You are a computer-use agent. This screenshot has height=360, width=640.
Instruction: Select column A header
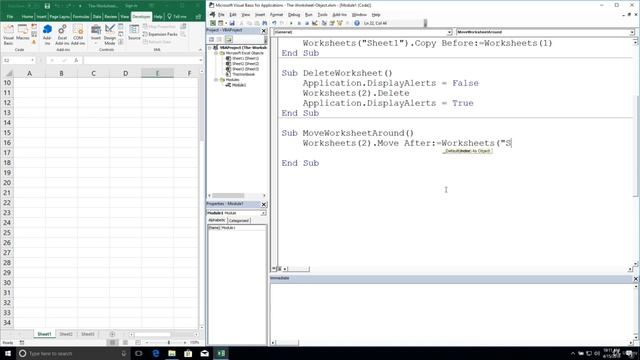29,73
